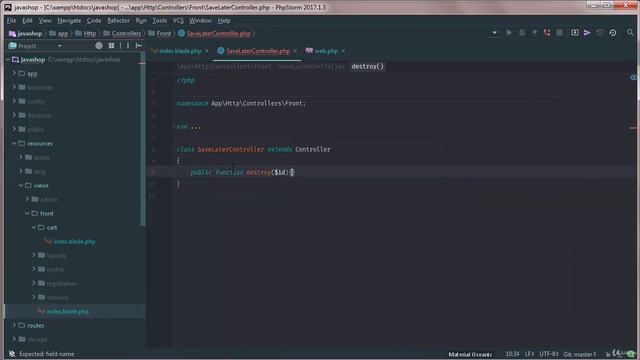Viewport: 640px width, 360px height.
Task: Click the Run play icon in the toolbar
Action: [x=509, y=33]
